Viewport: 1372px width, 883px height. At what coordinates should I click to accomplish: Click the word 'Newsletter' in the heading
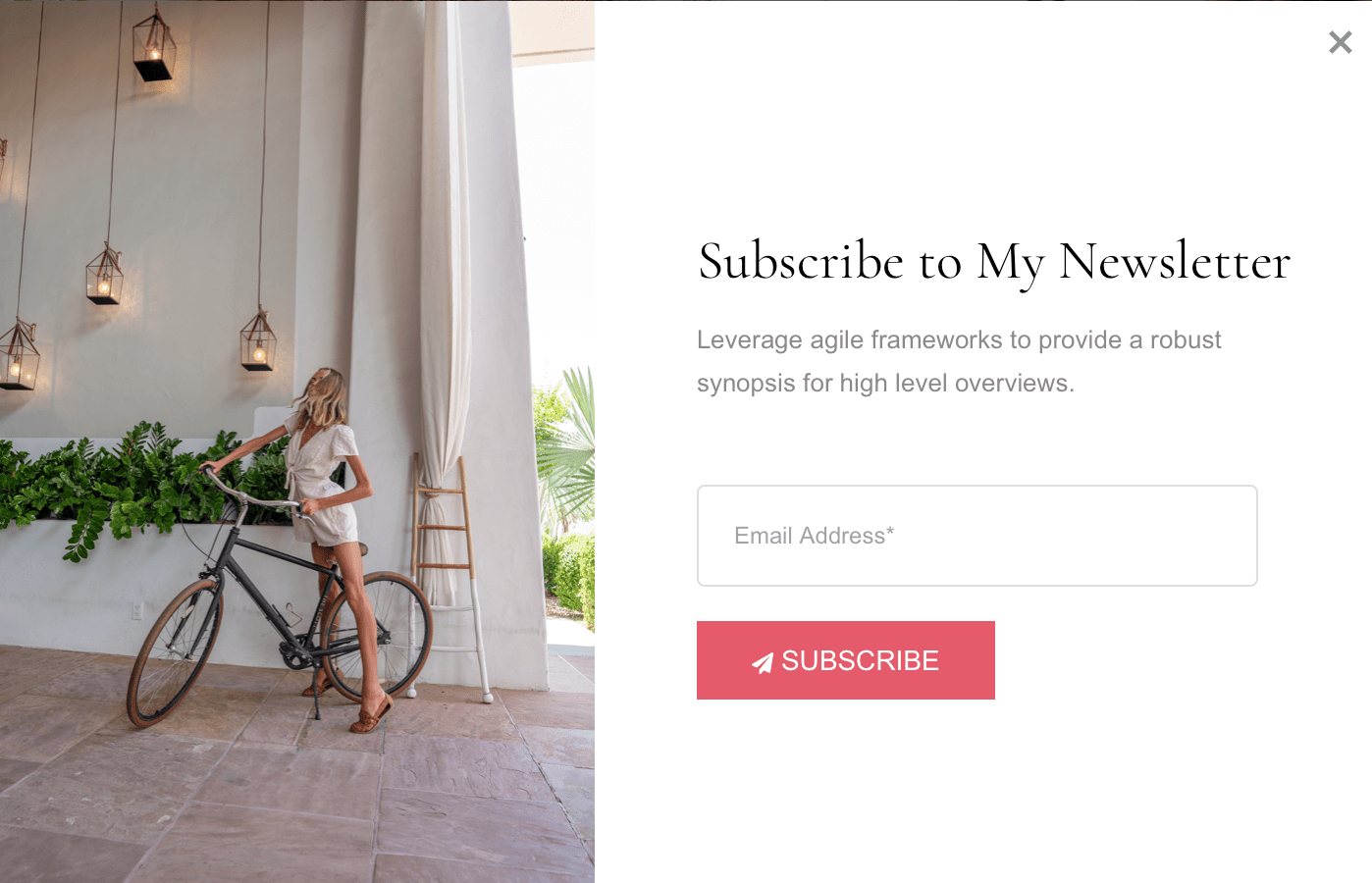coord(1175,262)
